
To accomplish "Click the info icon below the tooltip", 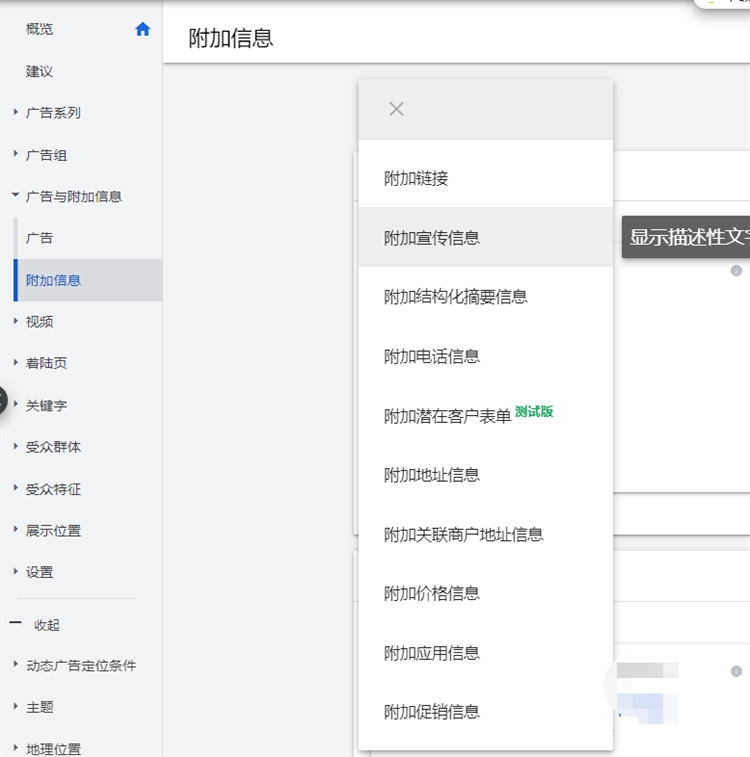I will tap(736, 271).
